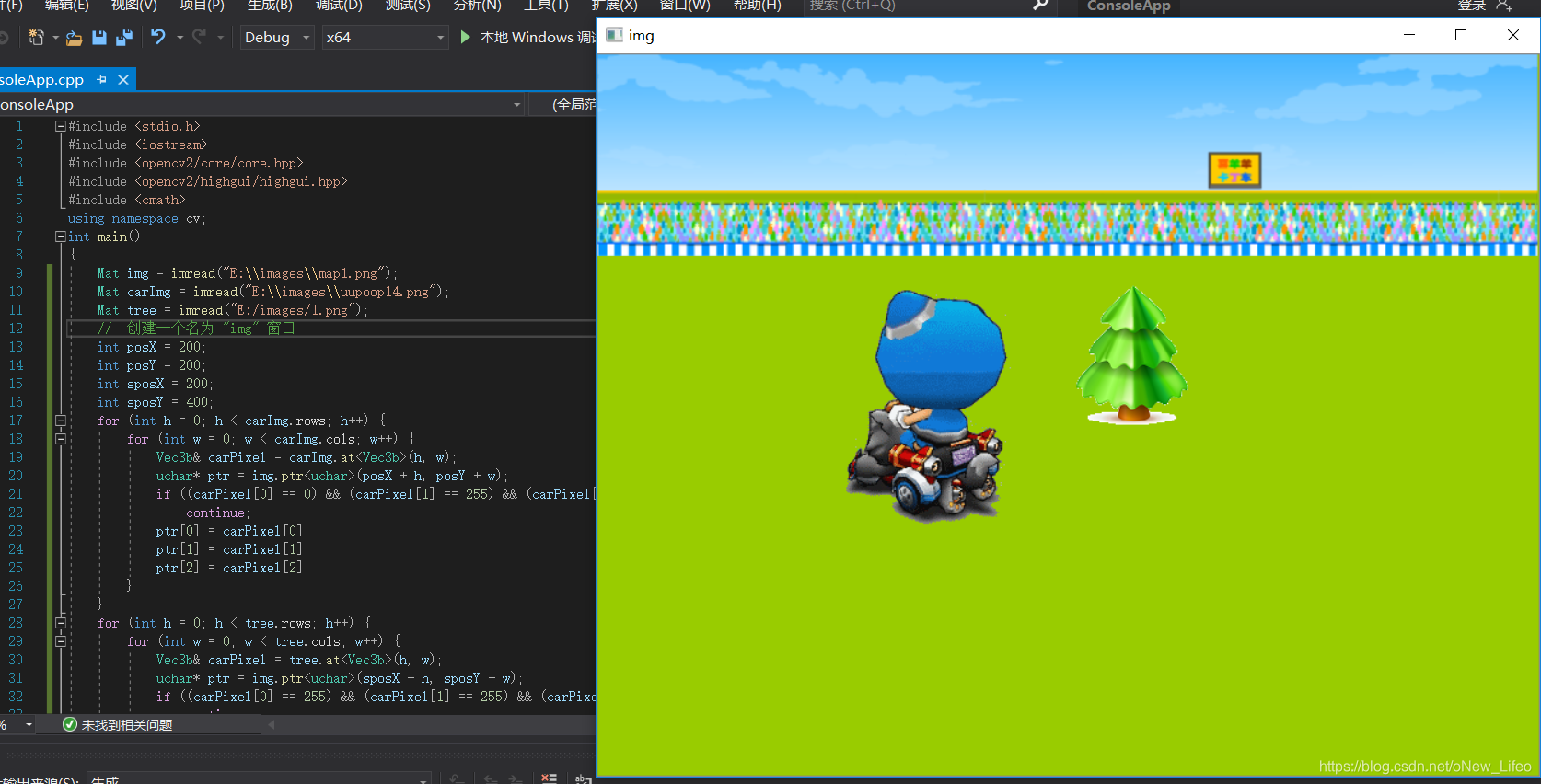The image size is (1541, 784).
Task: Click the green tree in img window
Action: click(x=1132, y=354)
